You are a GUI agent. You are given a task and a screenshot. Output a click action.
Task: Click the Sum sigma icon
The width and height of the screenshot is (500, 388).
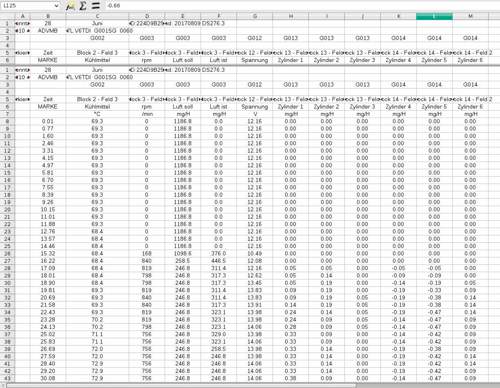point(83,6)
